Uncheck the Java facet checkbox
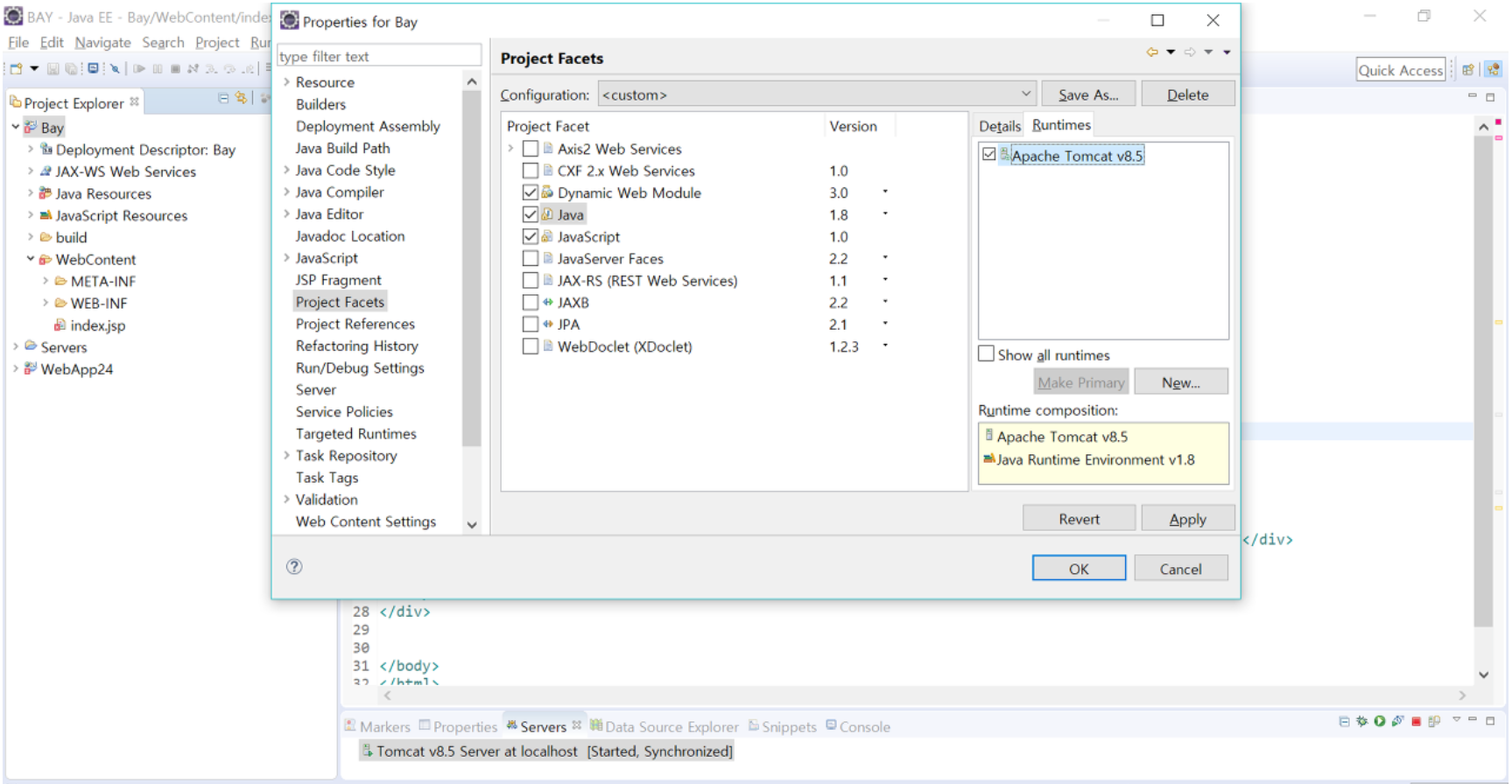 tap(531, 214)
